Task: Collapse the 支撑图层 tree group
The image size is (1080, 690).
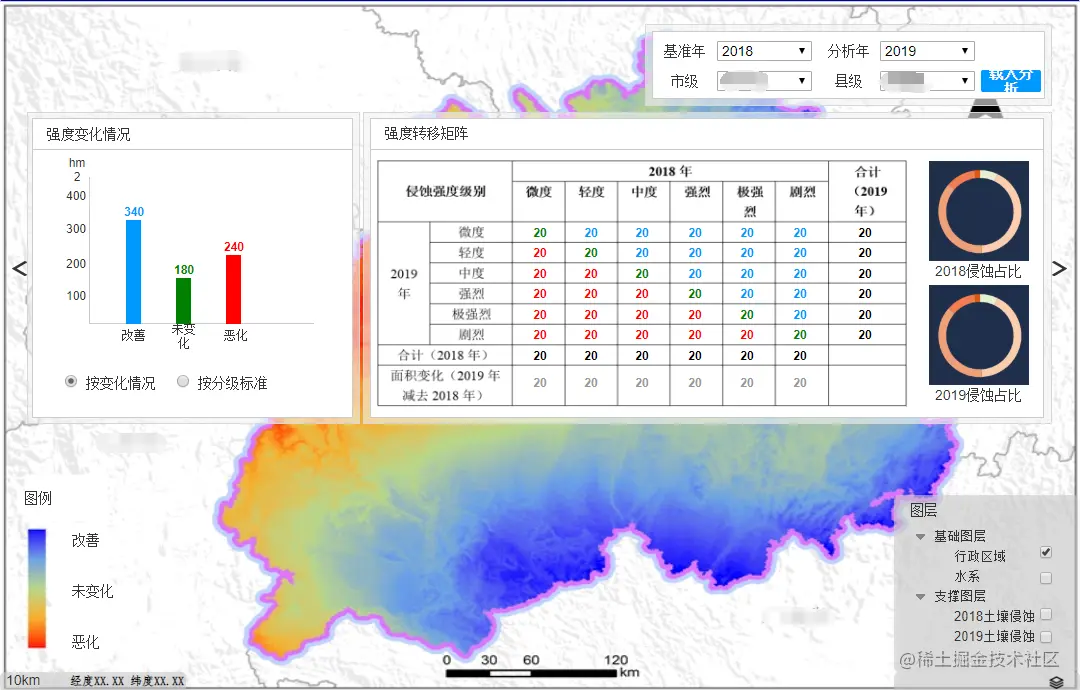Action: click(x=920, y=596)
